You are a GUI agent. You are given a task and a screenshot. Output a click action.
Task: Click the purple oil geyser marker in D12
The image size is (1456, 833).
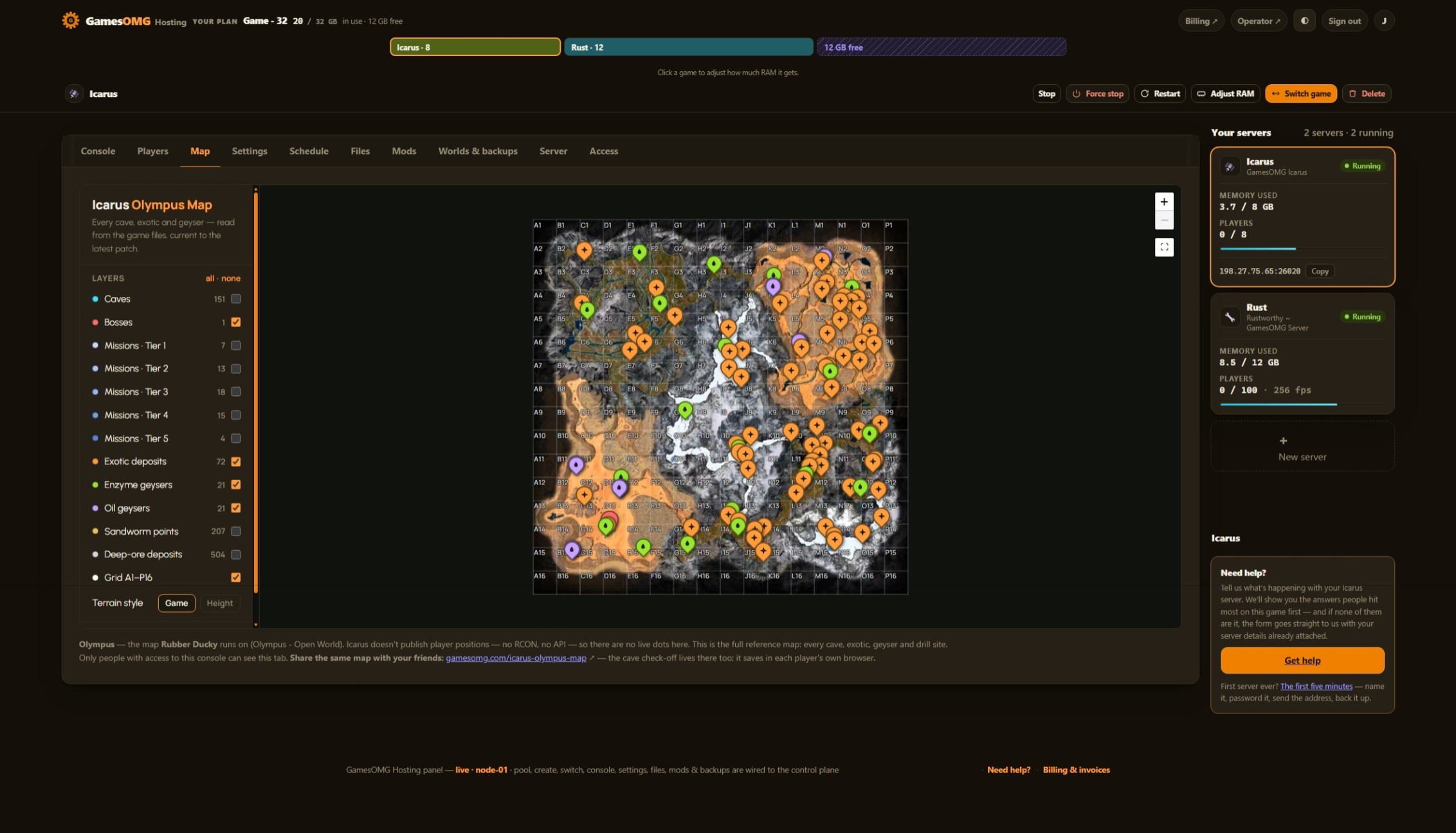point(619,488)
